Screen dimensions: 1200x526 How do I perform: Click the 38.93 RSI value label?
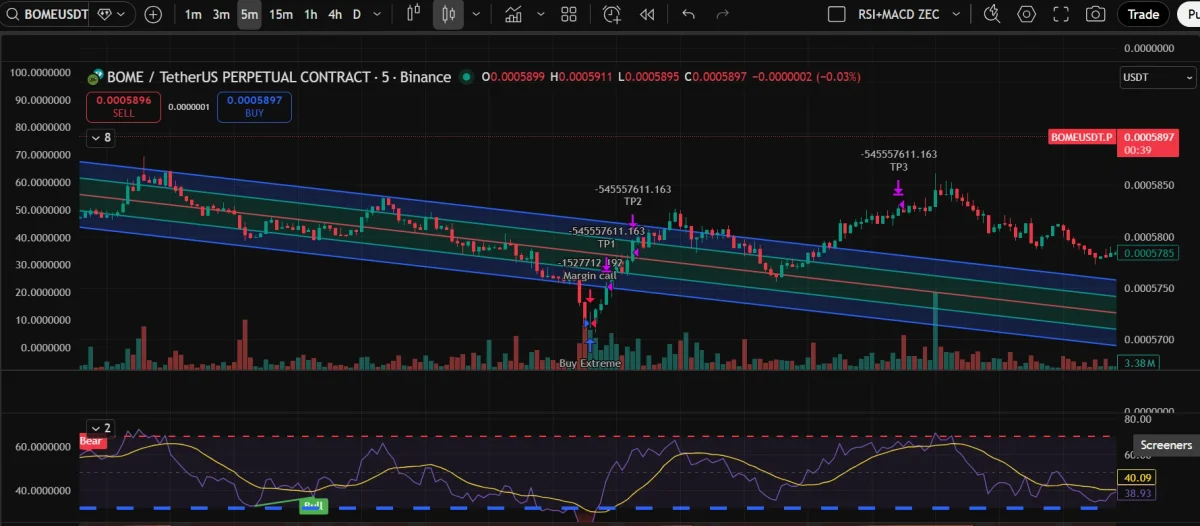[x=1139, y=494]
